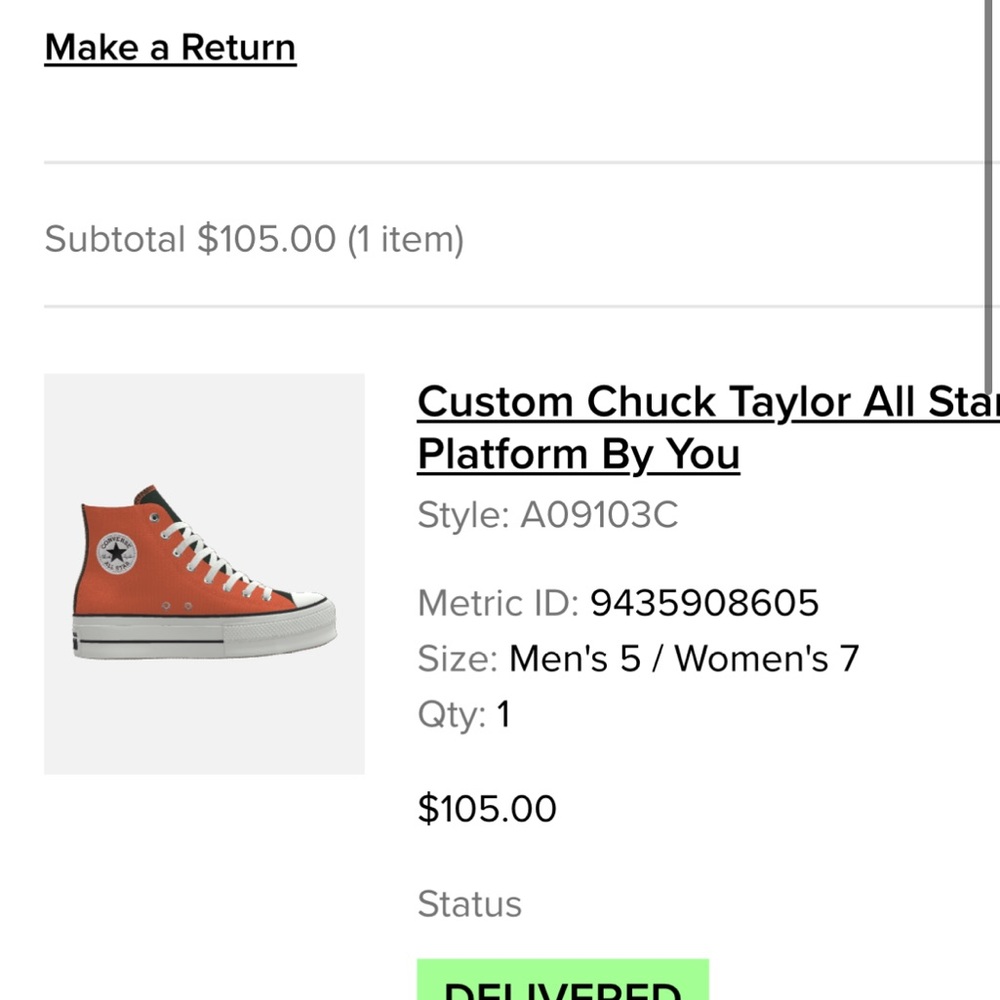Viewport: 1000px width, 1000px height.
Task: Click the Platform By You title text
Action: (578, 454)
